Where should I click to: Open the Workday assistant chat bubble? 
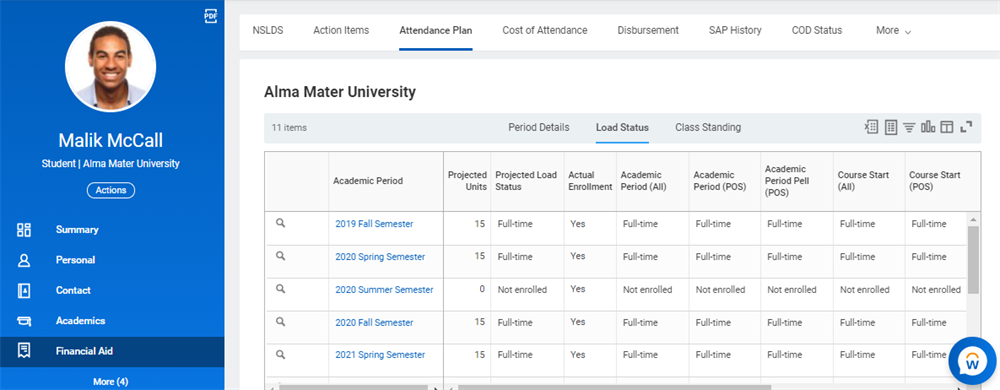pos(973,361)
